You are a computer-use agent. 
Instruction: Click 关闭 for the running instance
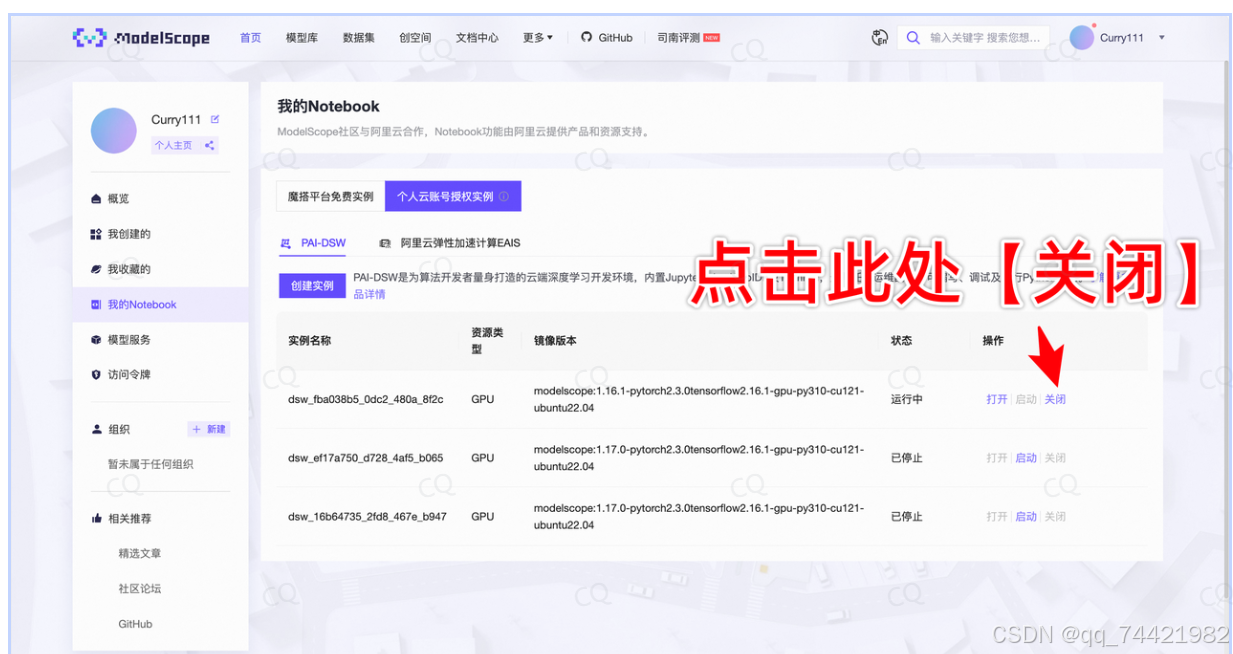pyautogui.click(x=1055, y=399)
